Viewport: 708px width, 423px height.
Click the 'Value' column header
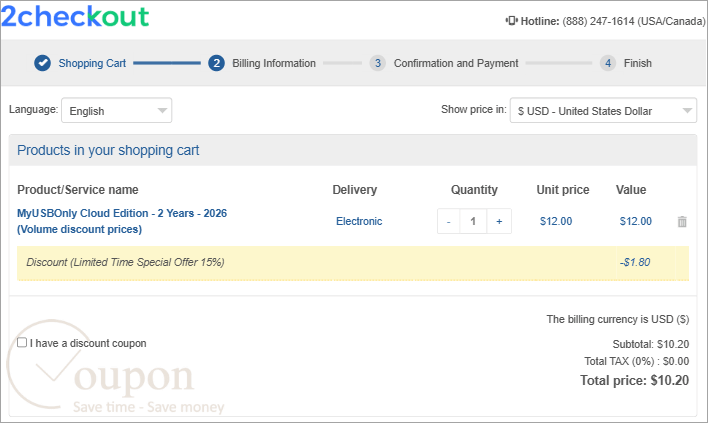tap(631, 190)
